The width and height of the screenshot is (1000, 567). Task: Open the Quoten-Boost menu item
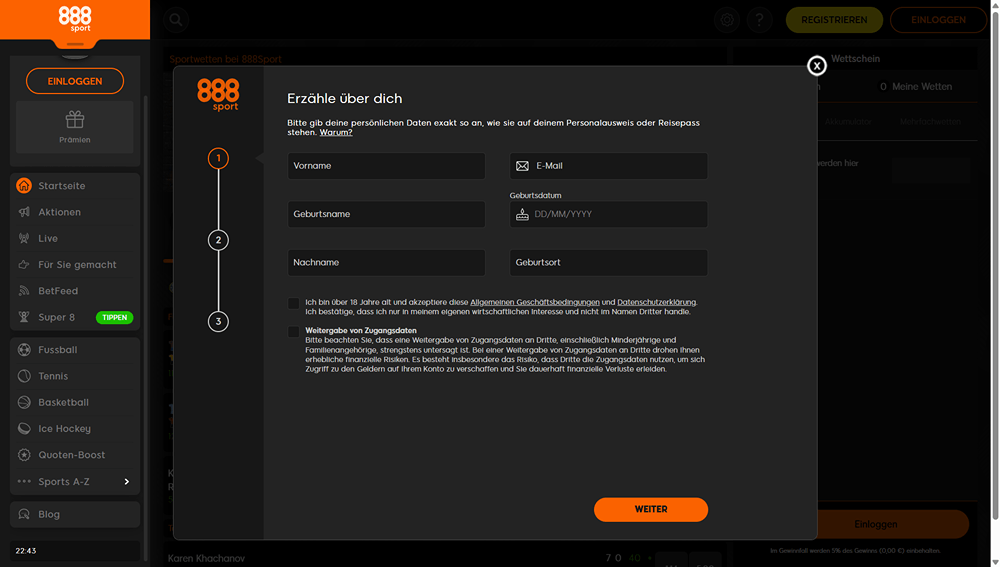(x=75, y=455)
